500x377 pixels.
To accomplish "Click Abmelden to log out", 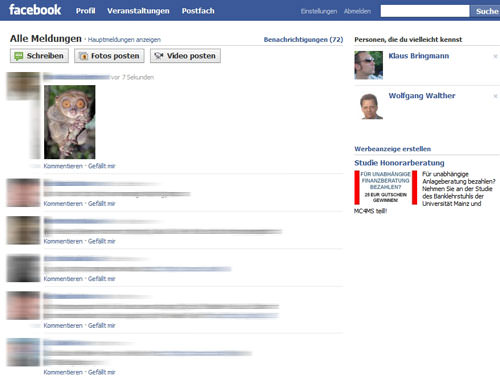I will click(357, 11).
